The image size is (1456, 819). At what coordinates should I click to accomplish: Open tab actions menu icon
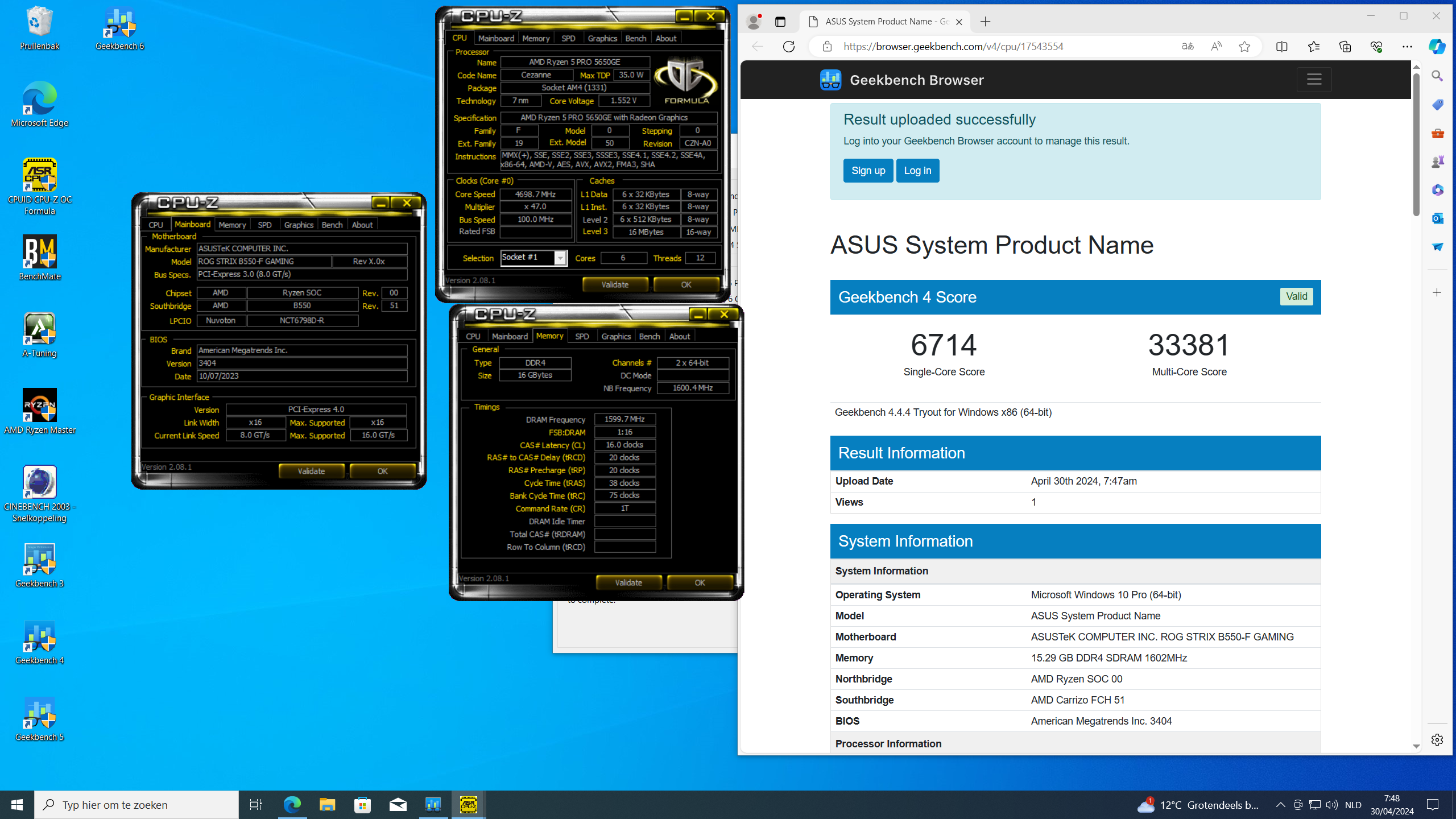[x=780, y=22]
